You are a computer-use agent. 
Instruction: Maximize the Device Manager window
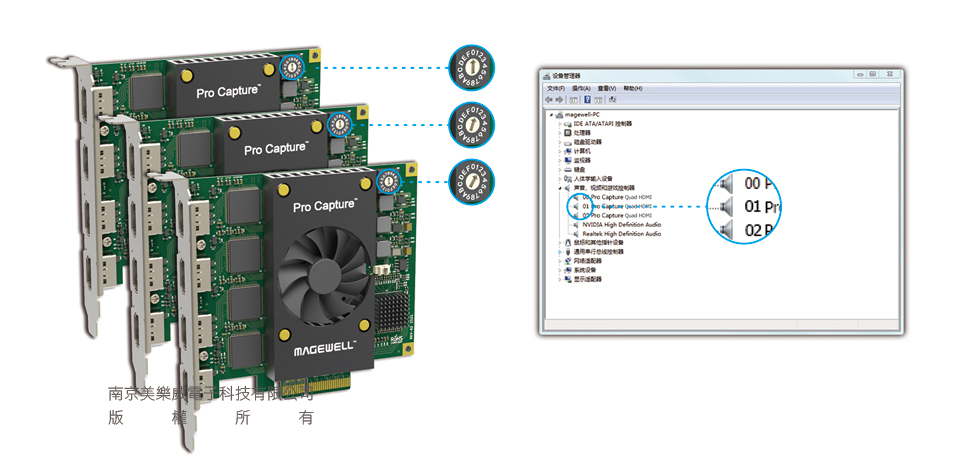872,74
